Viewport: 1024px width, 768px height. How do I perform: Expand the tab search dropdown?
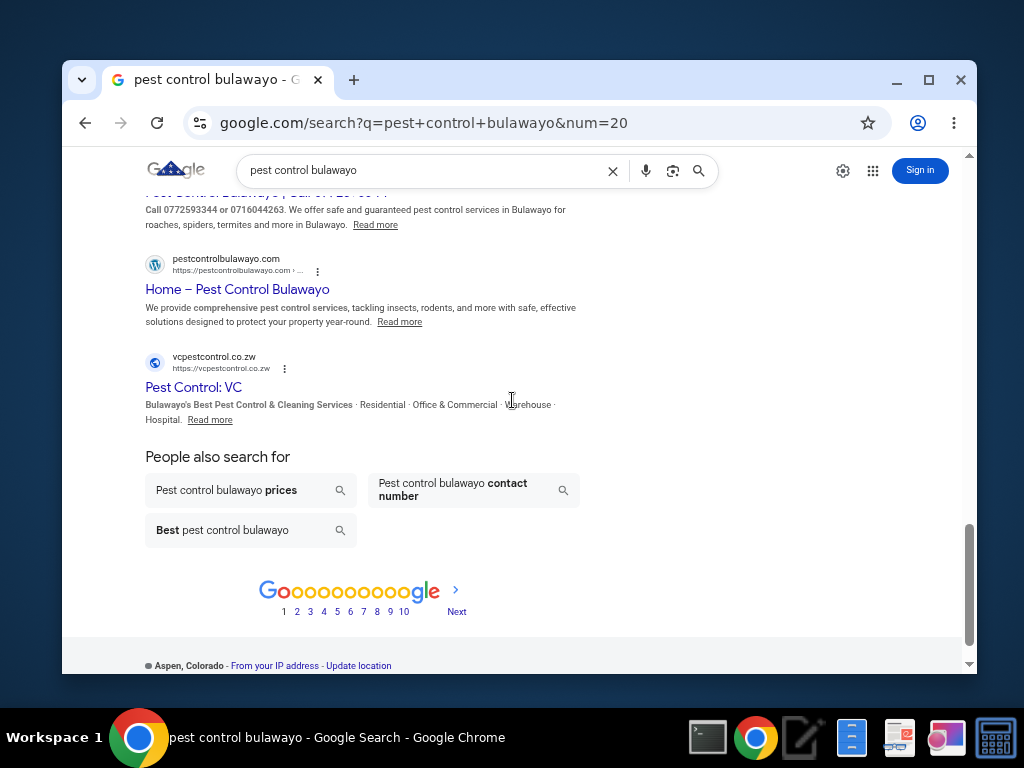click(82, 80)
